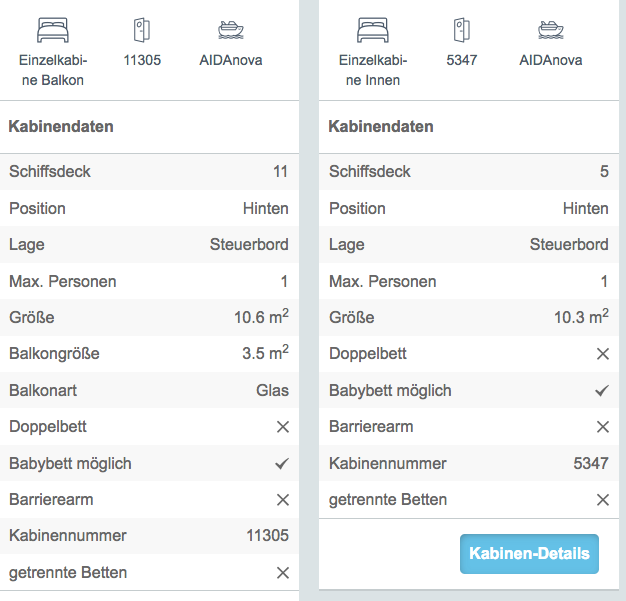
Task: Click the Schiffsdeck 5 row
Action: [x=469, y=172]
